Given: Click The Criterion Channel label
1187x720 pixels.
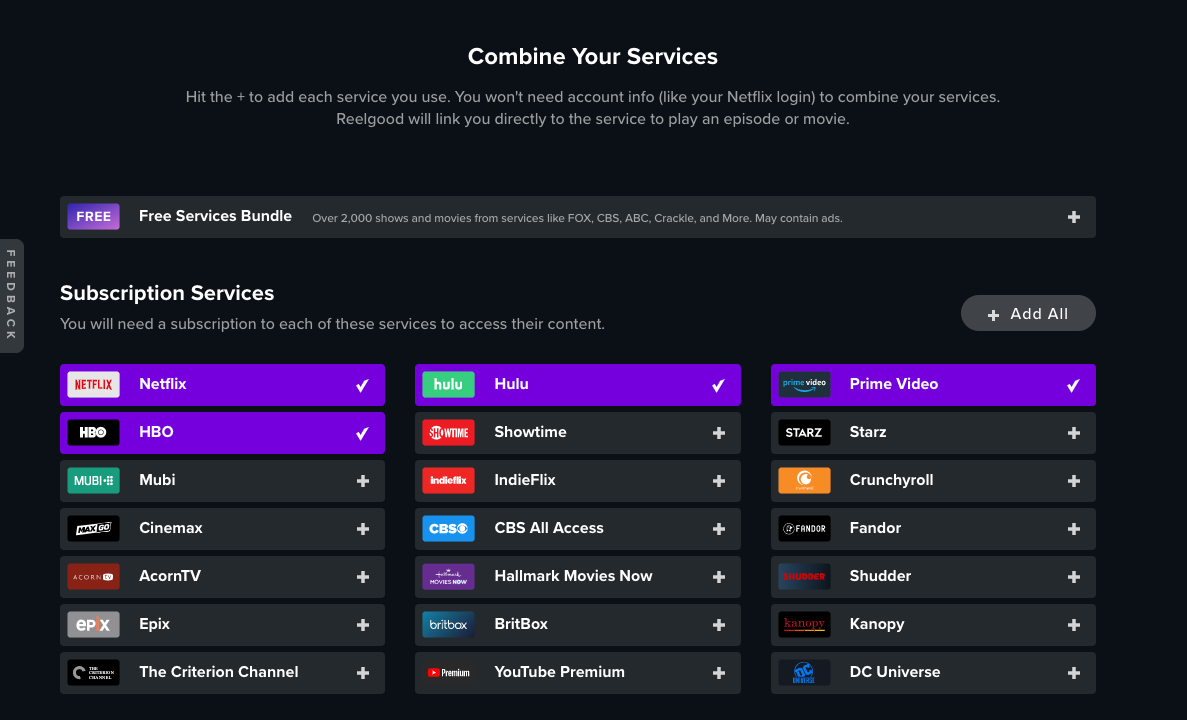Looking at the screenshot, I should (219, 672).
